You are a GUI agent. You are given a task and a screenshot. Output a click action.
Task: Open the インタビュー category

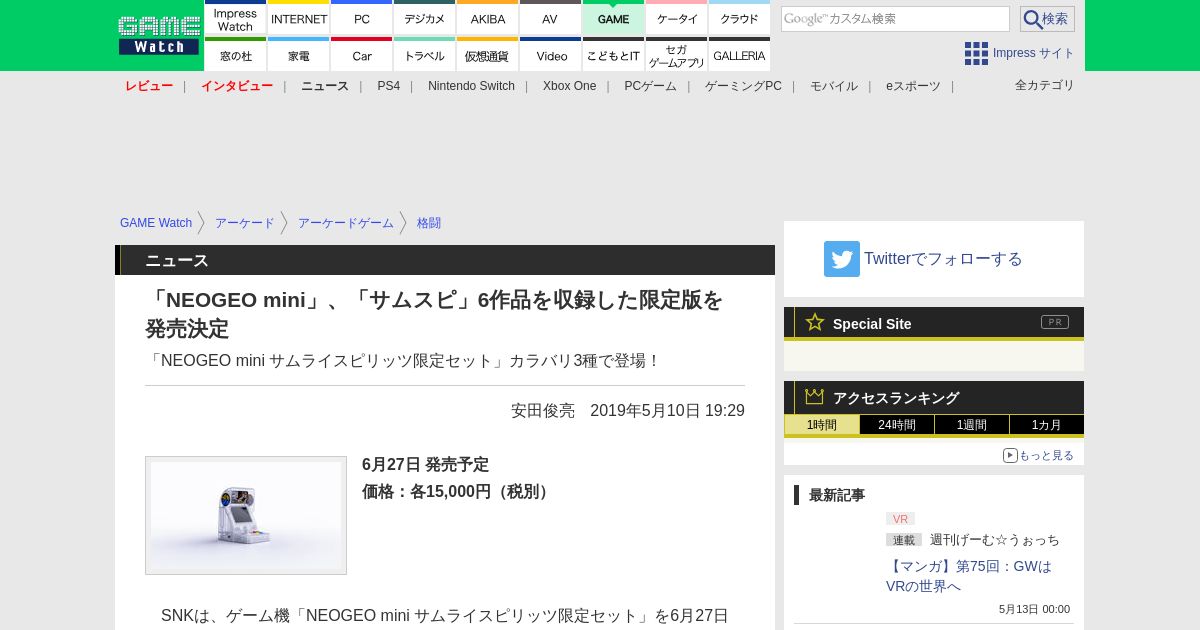pyautogui.click(x=237, y=86)
